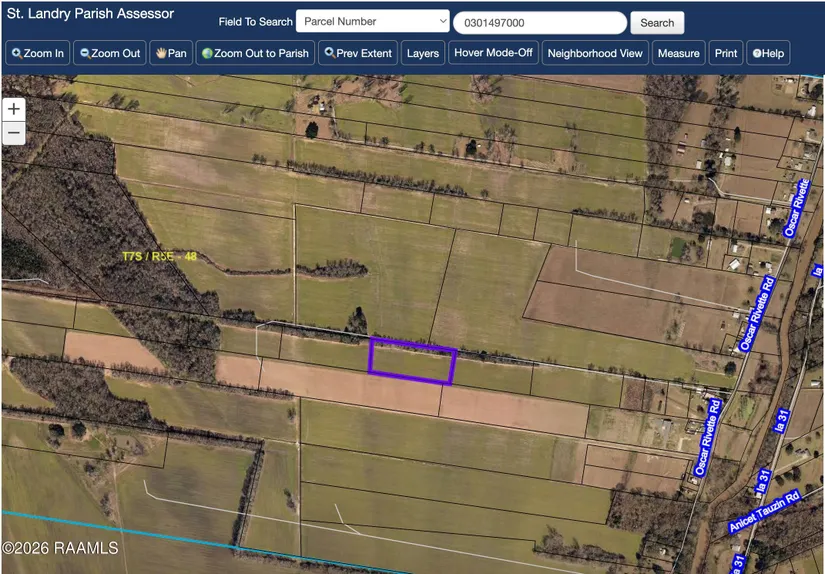Go back using Prev Extent tool
This screenshot has width=825, height=574.
click(358, 53)
